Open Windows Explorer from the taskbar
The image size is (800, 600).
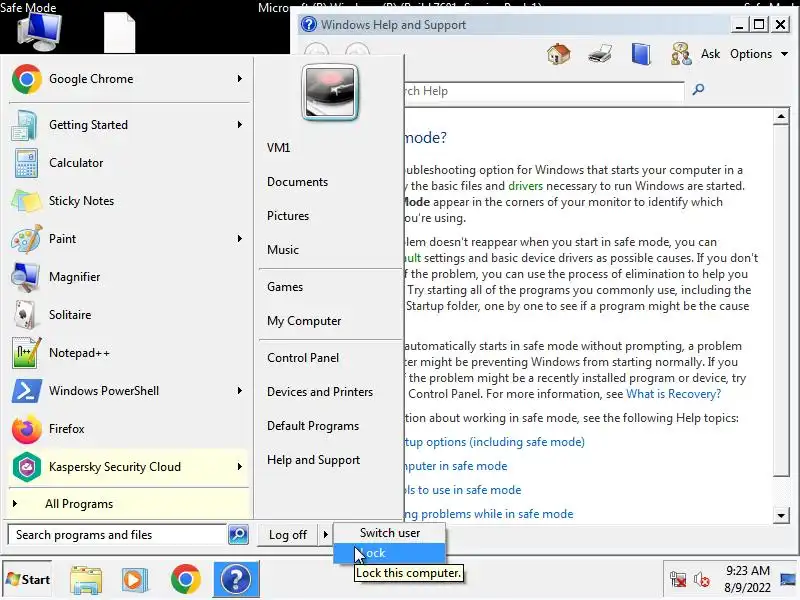point(86,580)
